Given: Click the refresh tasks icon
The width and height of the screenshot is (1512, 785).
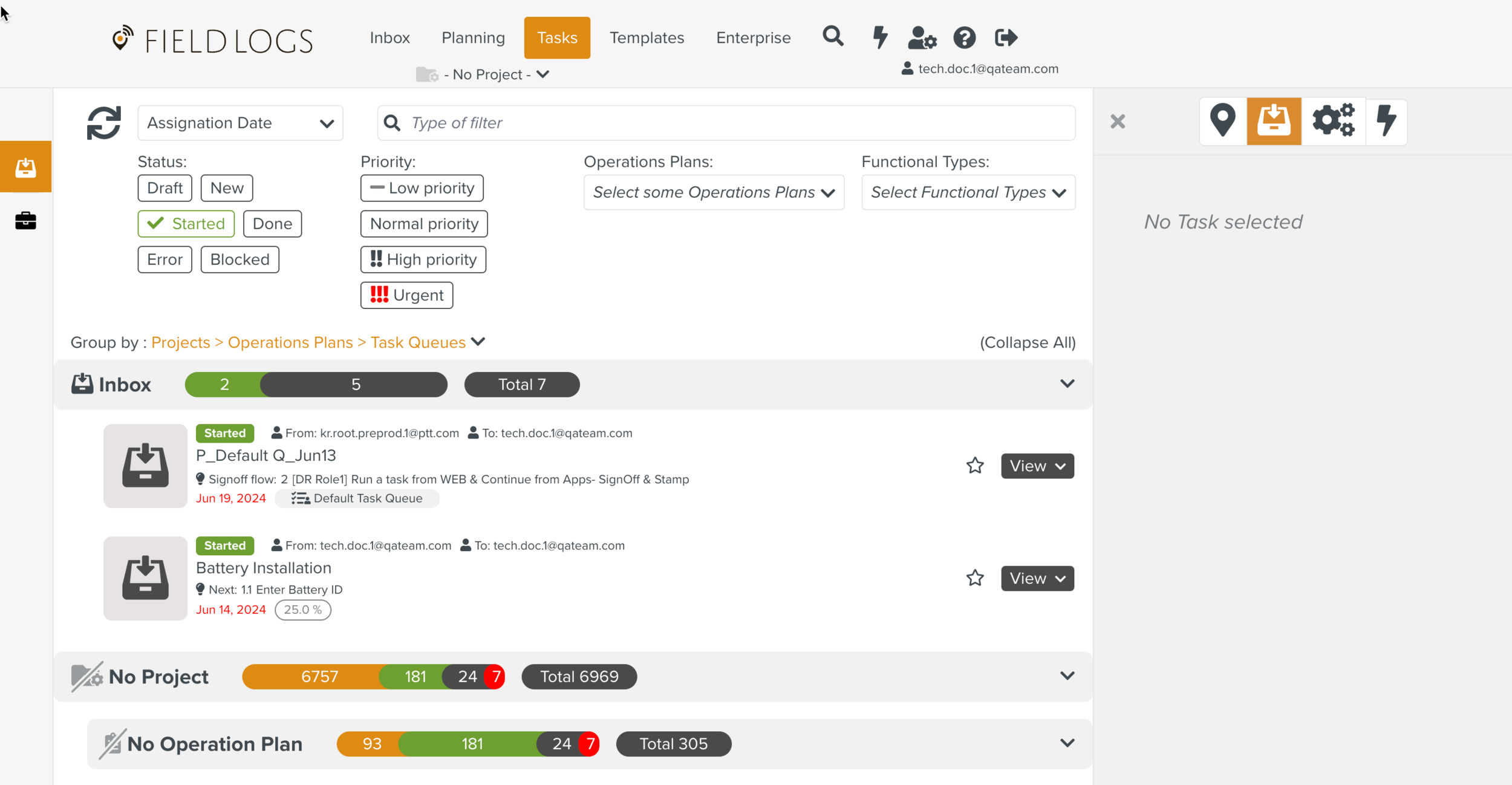Looking at the screenshot, I should coord(103,123).
